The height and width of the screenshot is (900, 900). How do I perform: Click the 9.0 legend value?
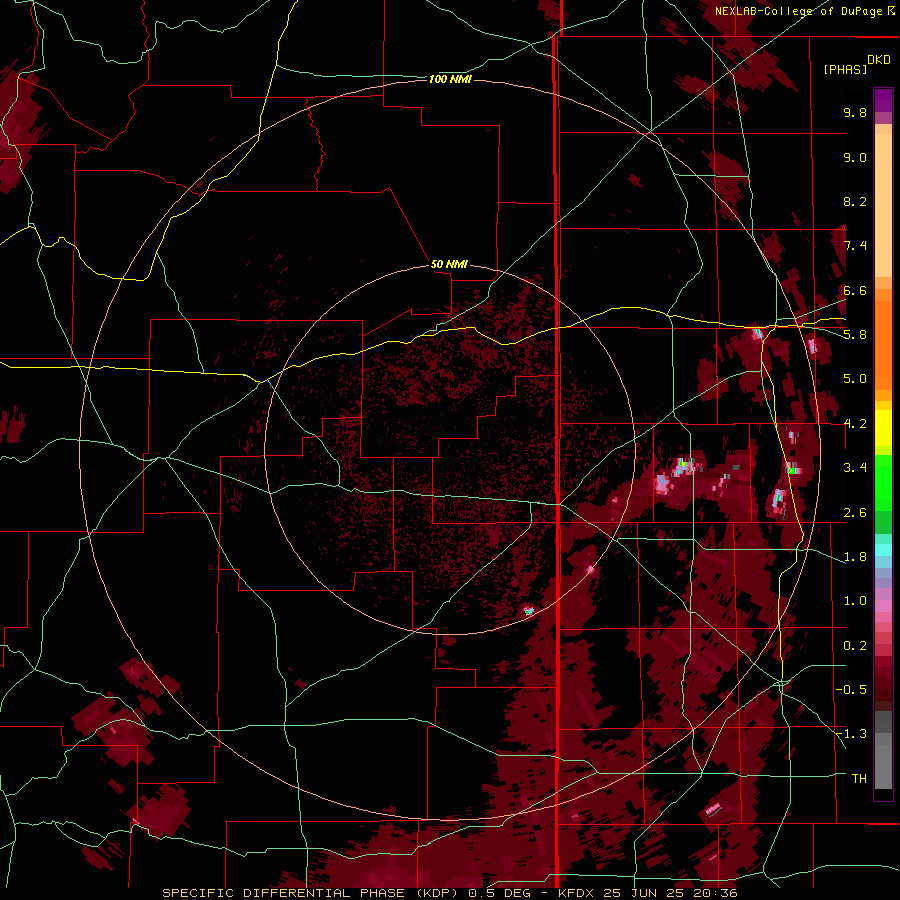[855, 157]
